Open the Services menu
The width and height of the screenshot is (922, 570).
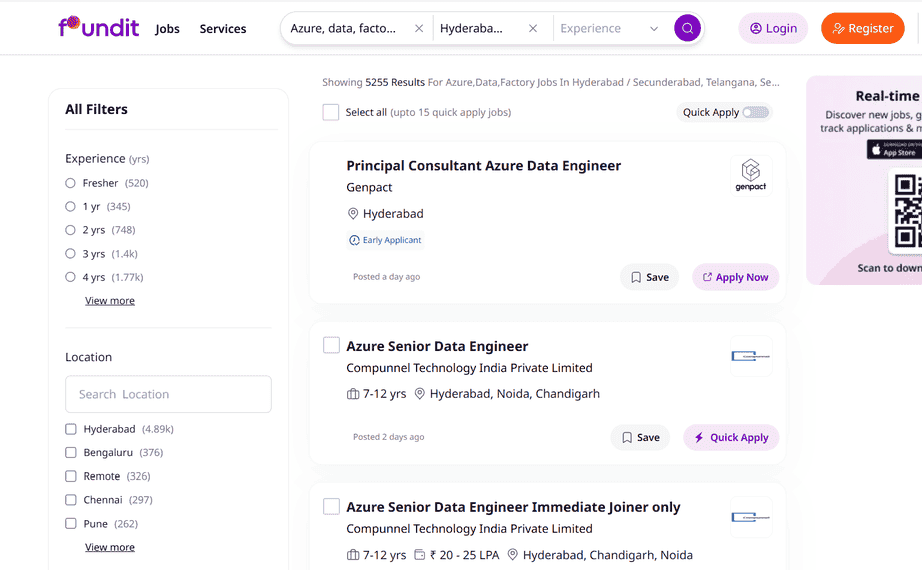[x=223, y=29]
